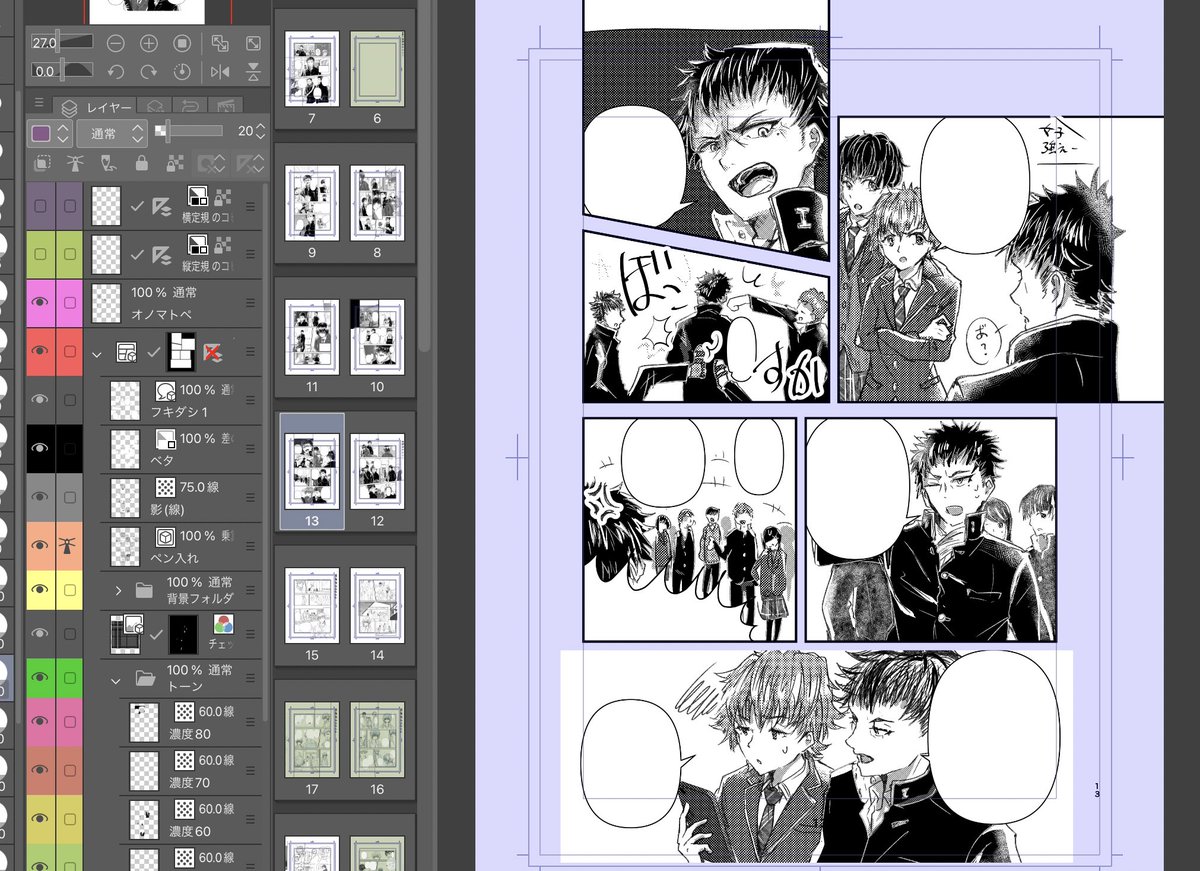Select the 濃度60 layer name
The image size is (1200, 871).
click(190, 831)
